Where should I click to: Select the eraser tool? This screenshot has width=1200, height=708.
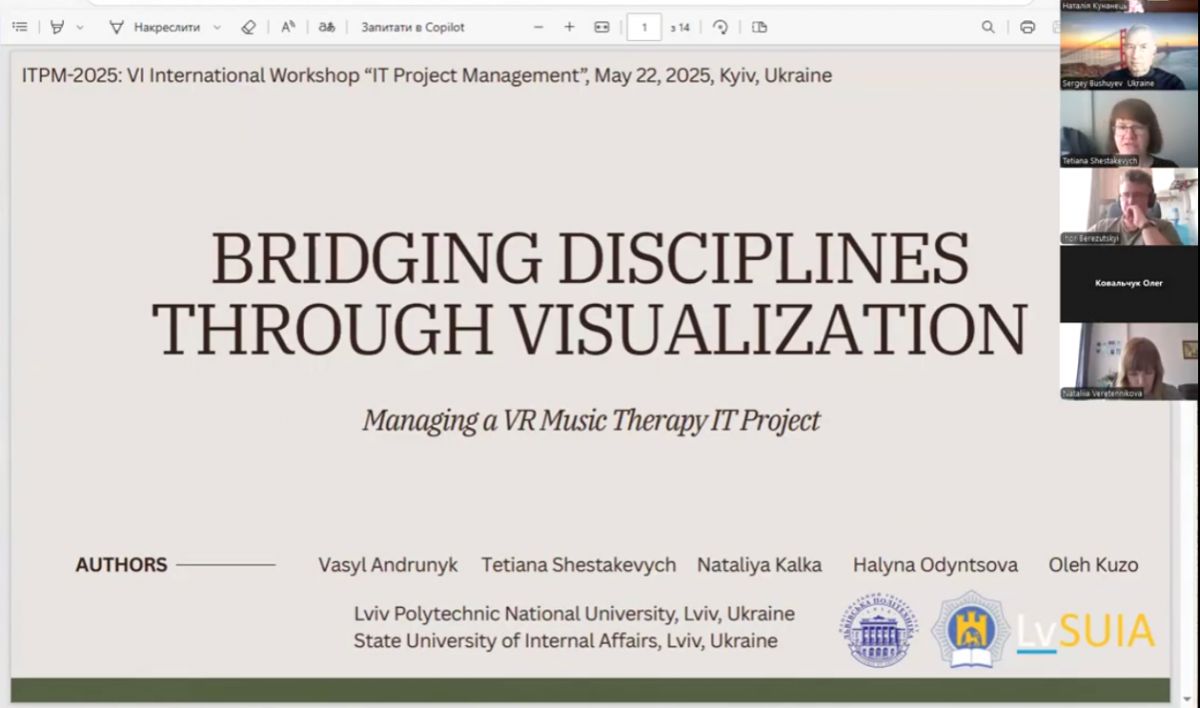coord(249,27)
